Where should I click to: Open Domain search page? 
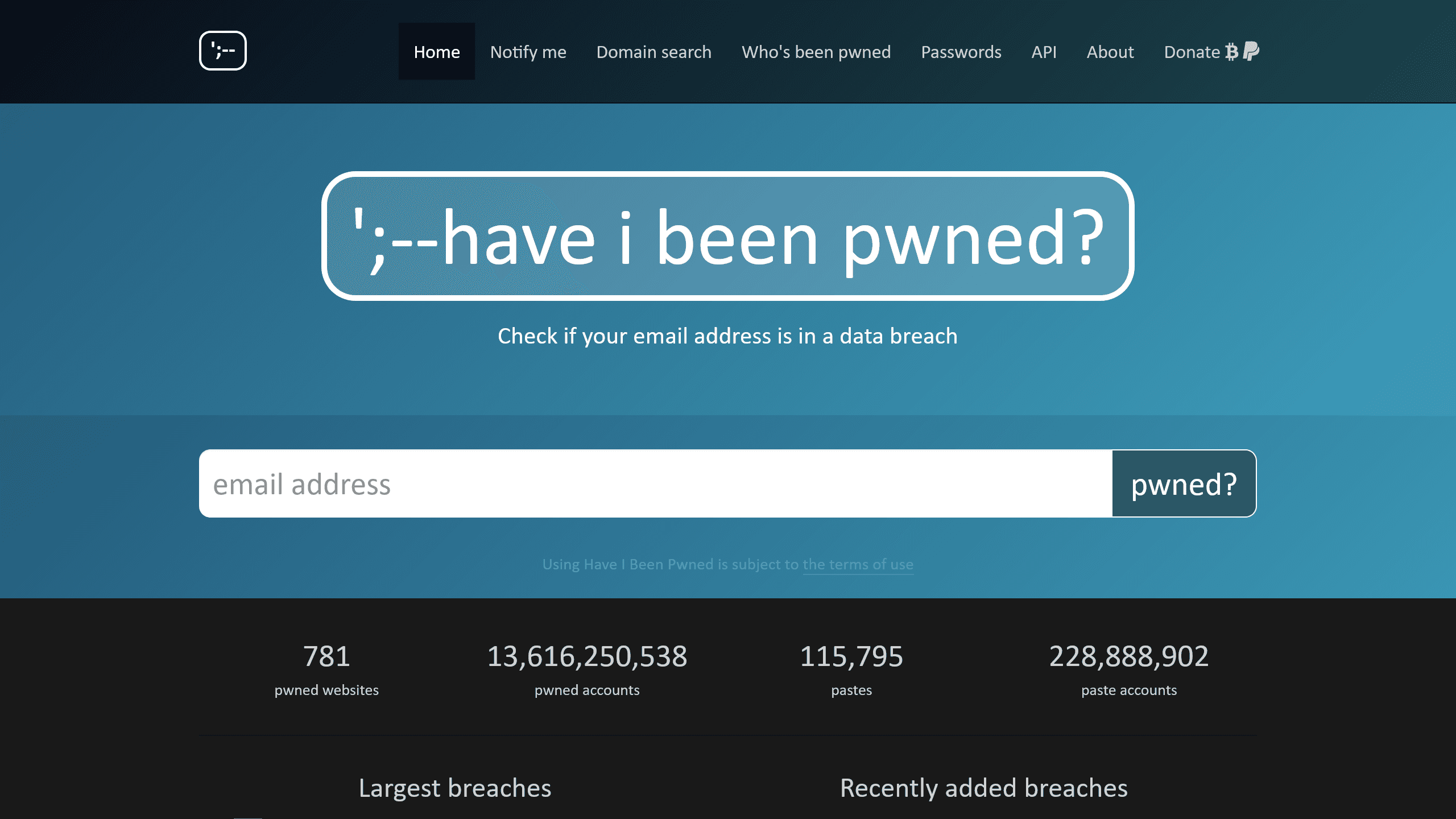(x=653, y=51)
